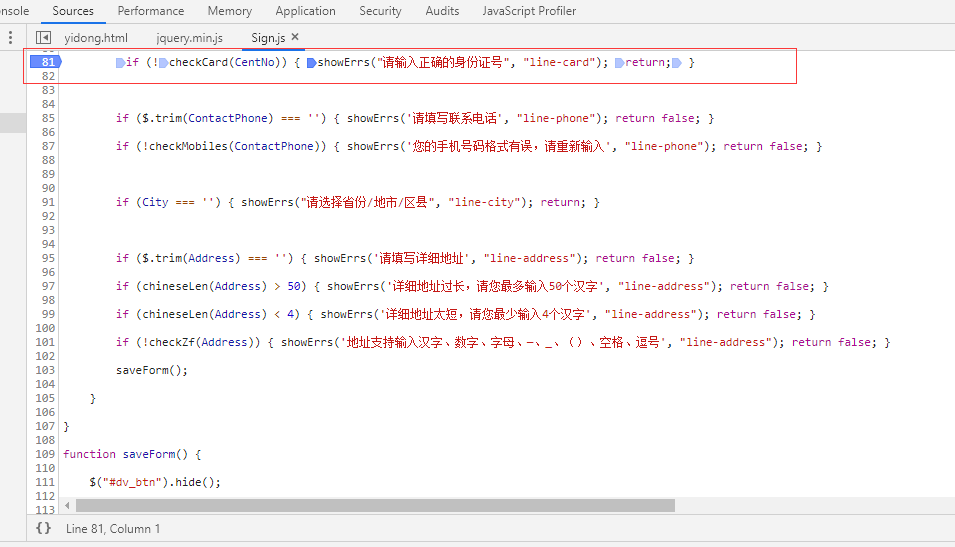Click the inline breakpoint marker before return on line 81

[x=619, y=63]
